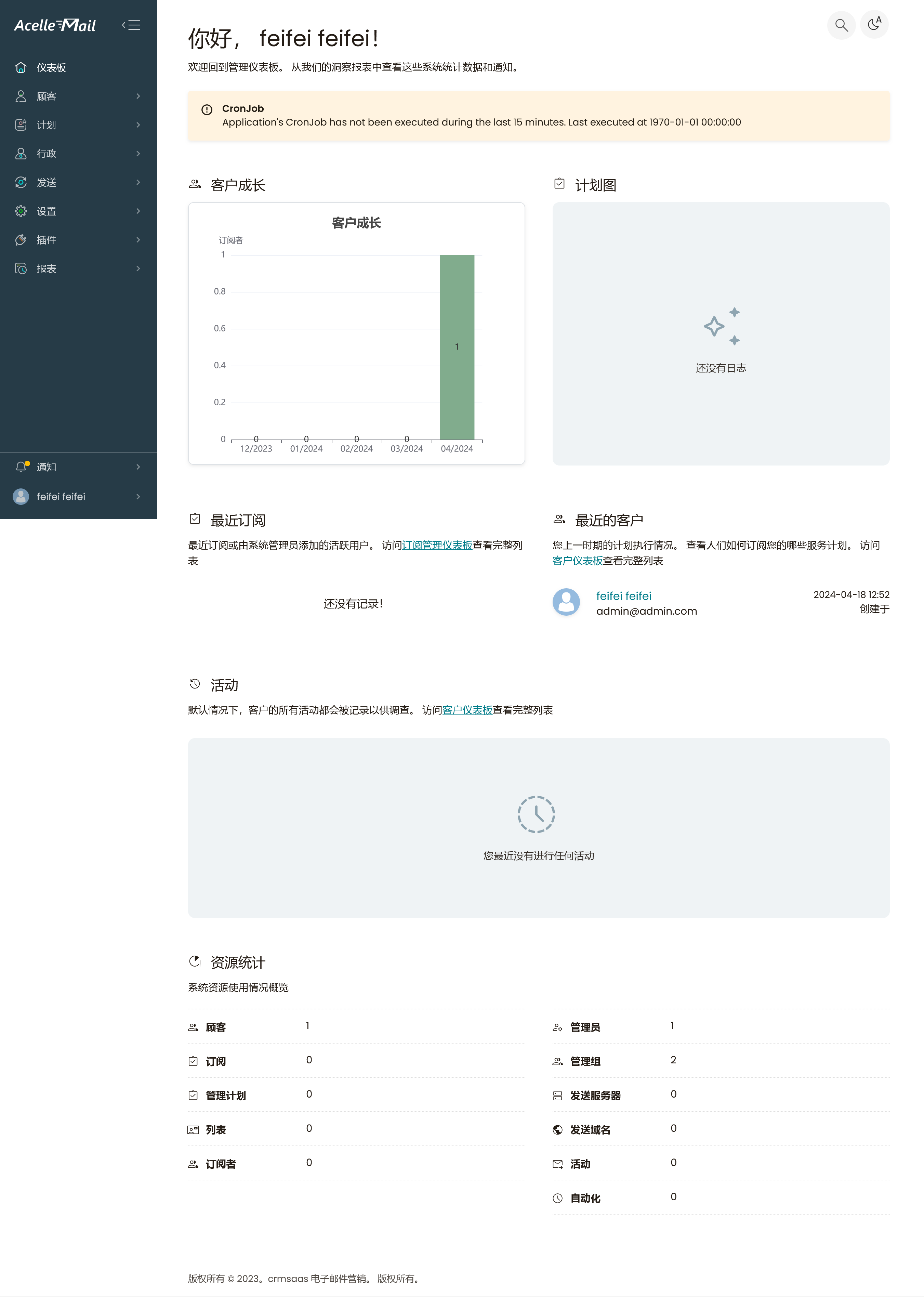This screenshot has width=924, height=1297.
Task: Open the search icon in the header
Action: (x=841, y=25)
